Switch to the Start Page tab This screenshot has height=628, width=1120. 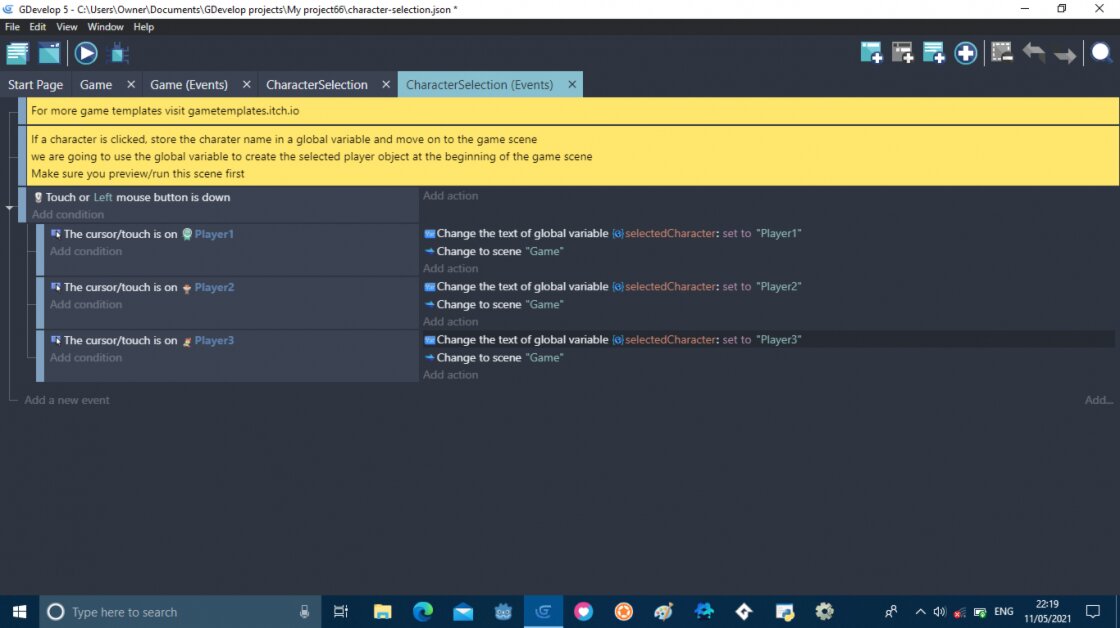(35, 84)
